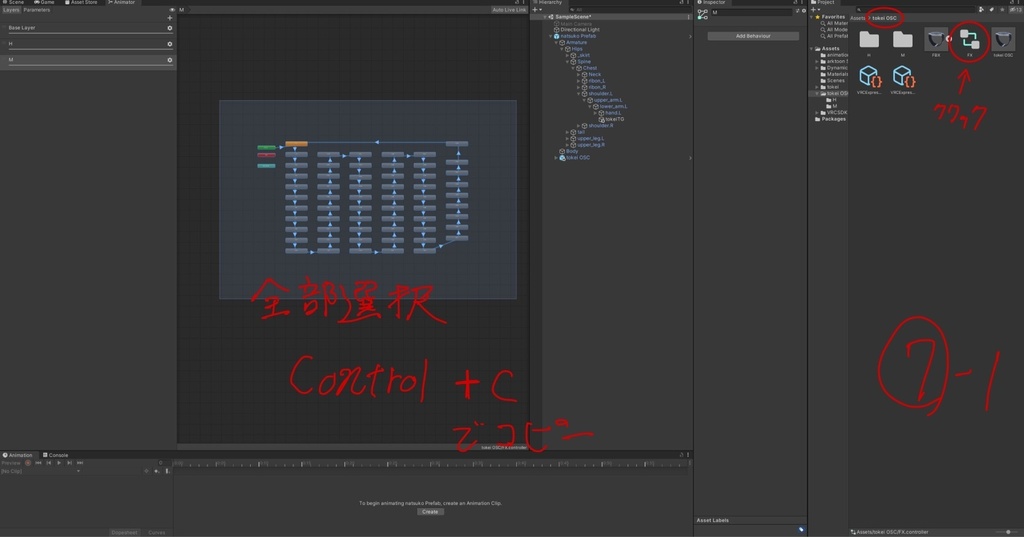Open Project create plus dropdown
1024x537 pixels.
point(816,10)
